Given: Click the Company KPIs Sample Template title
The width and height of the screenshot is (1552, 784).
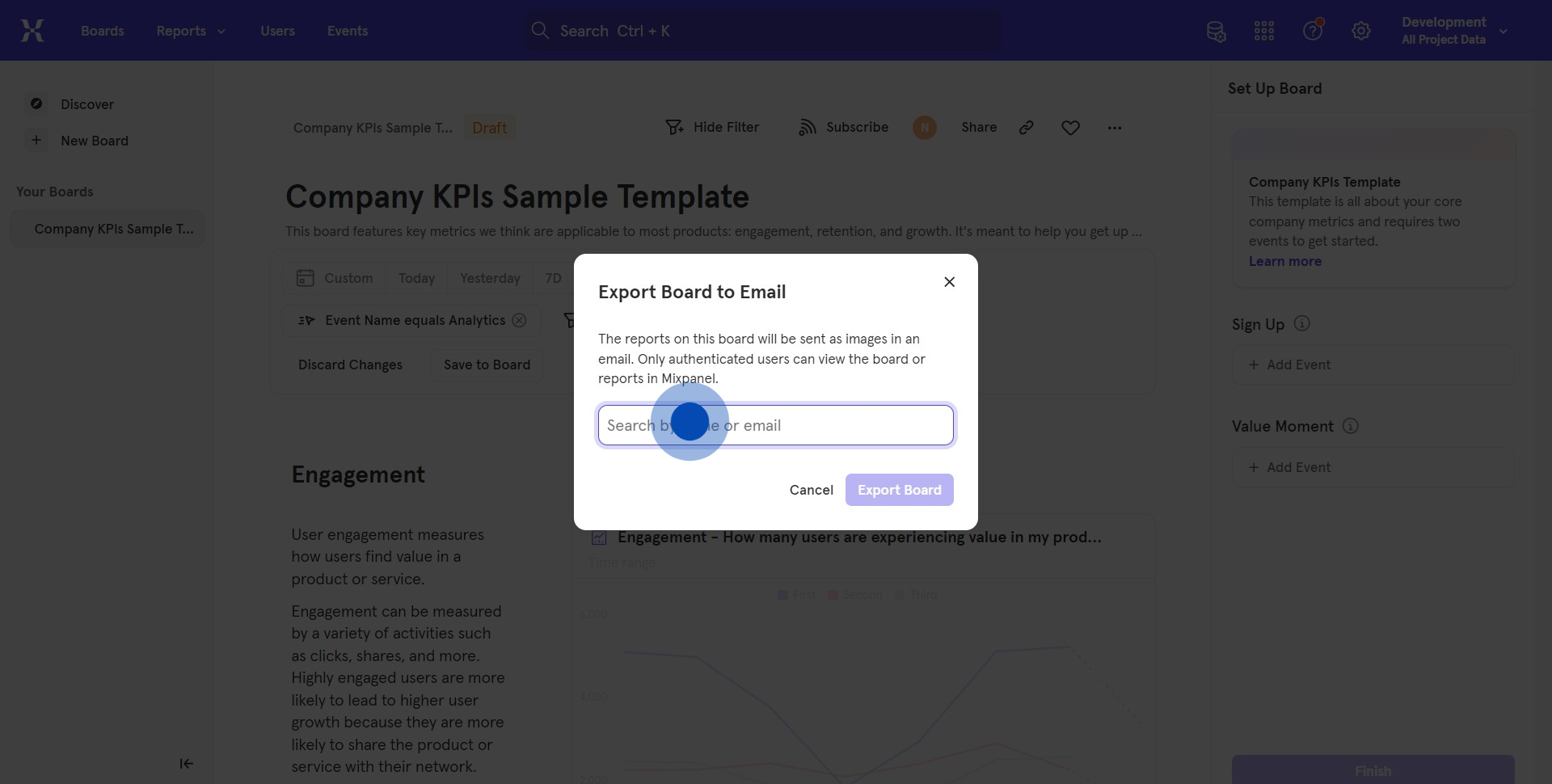Looking at the screenshot, I should 517,196.
